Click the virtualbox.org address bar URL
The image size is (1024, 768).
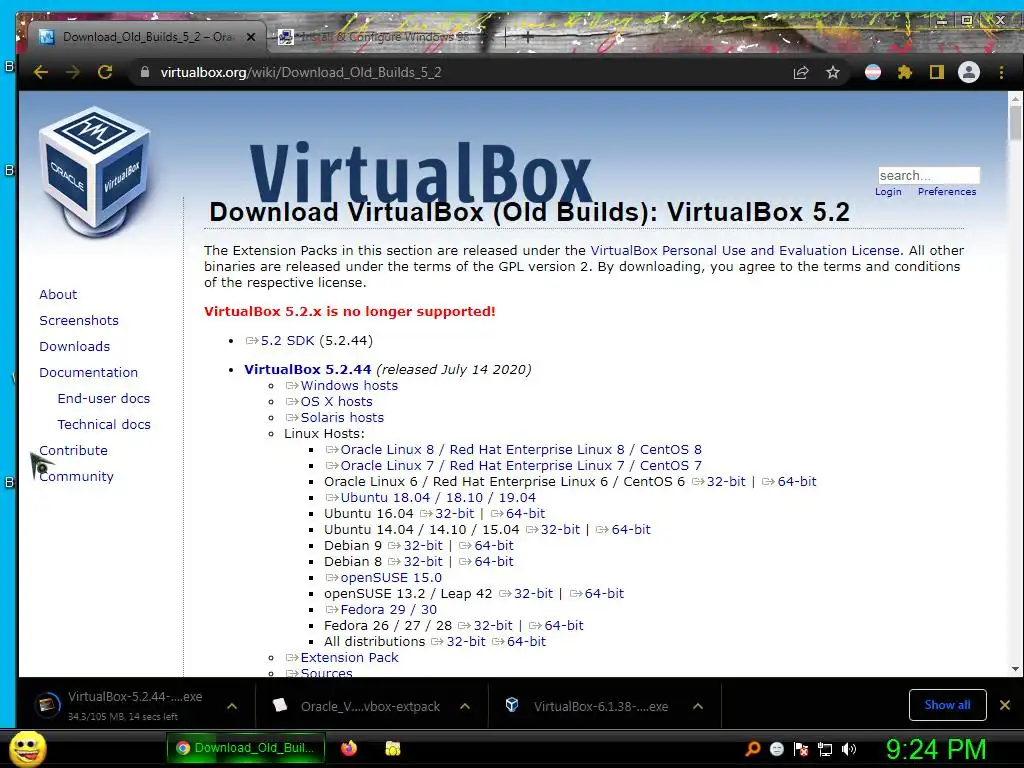(x=301, y=72)
